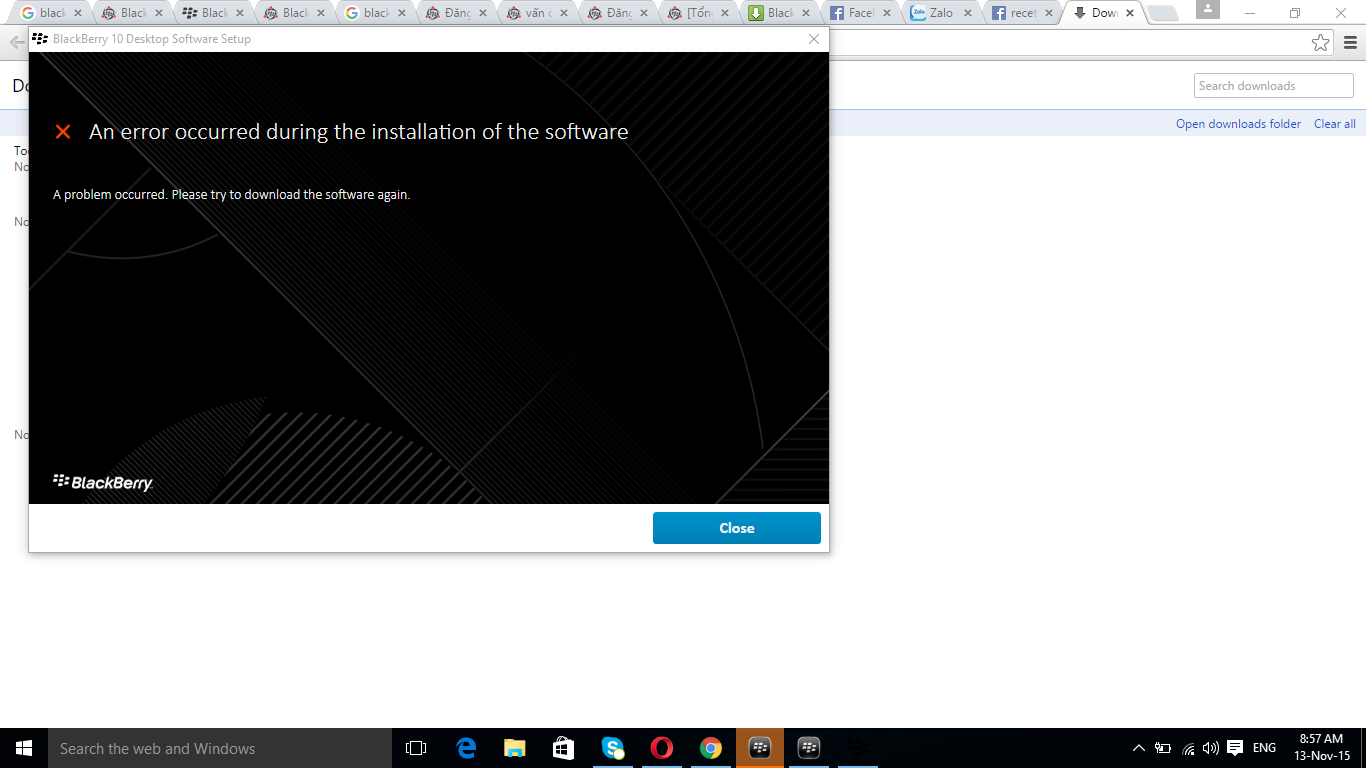Open a new tab in Chrome
Viewport: 1366px width, 768px height.
tap(1162, 14)
